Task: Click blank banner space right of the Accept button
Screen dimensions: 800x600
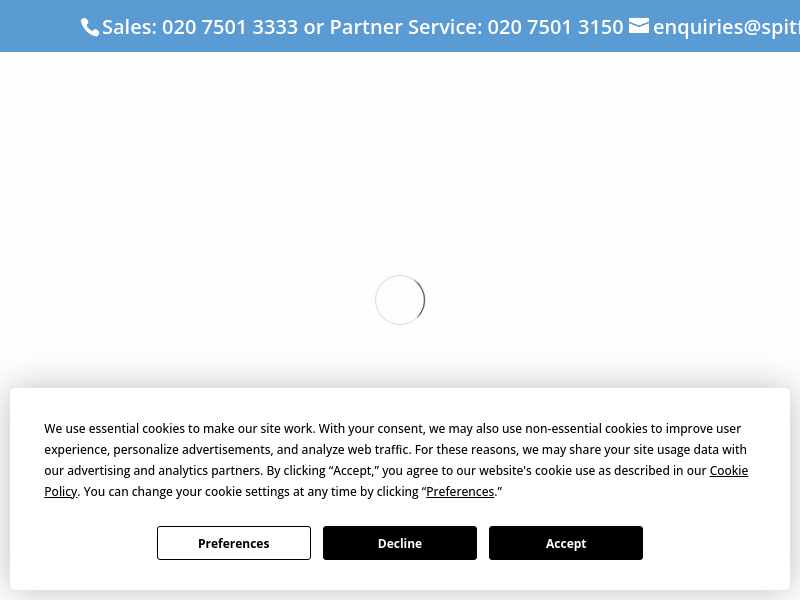Action: coord(716,543)
